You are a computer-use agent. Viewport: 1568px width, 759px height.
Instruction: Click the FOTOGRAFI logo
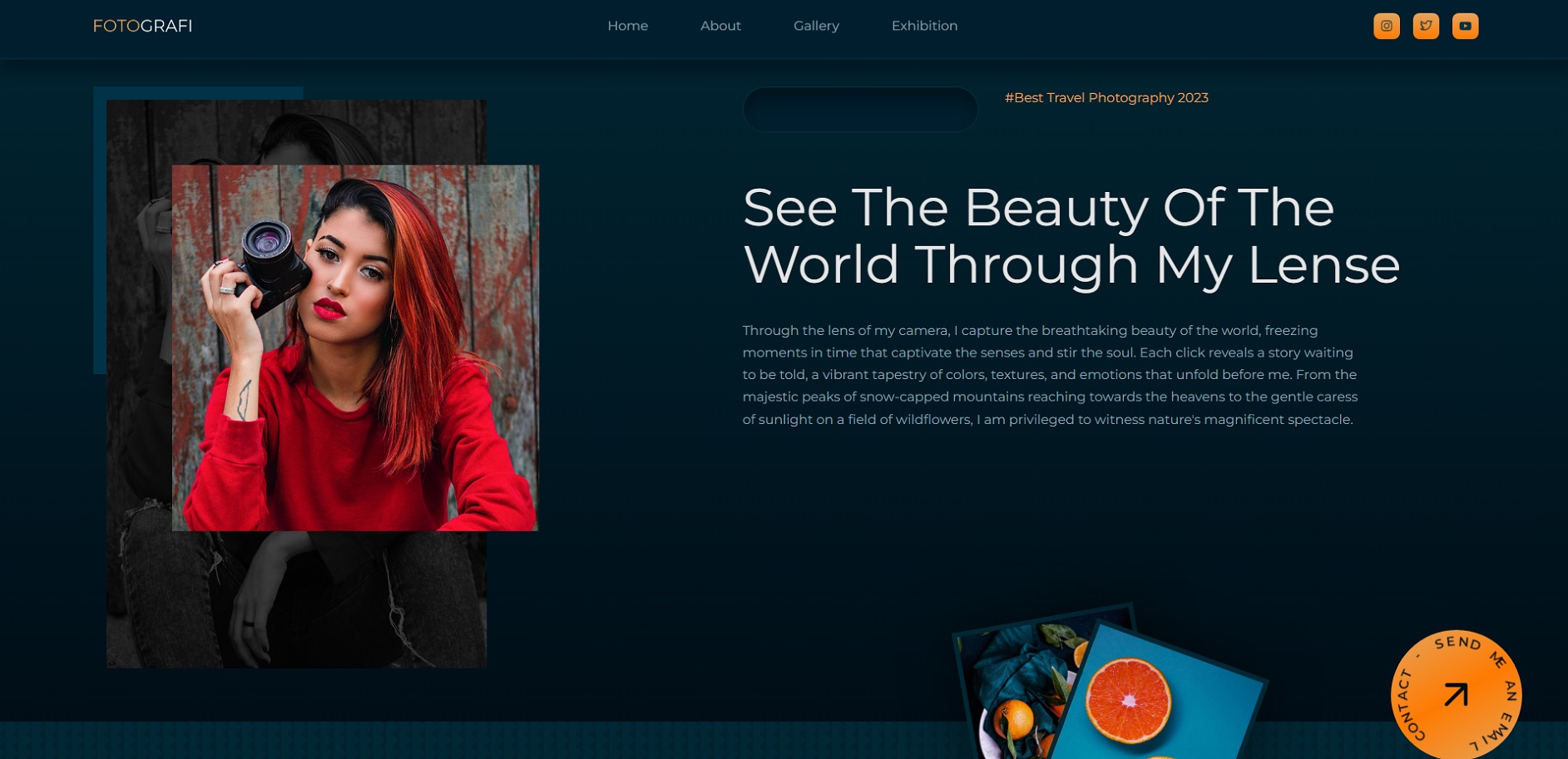[x=142, y=26]
